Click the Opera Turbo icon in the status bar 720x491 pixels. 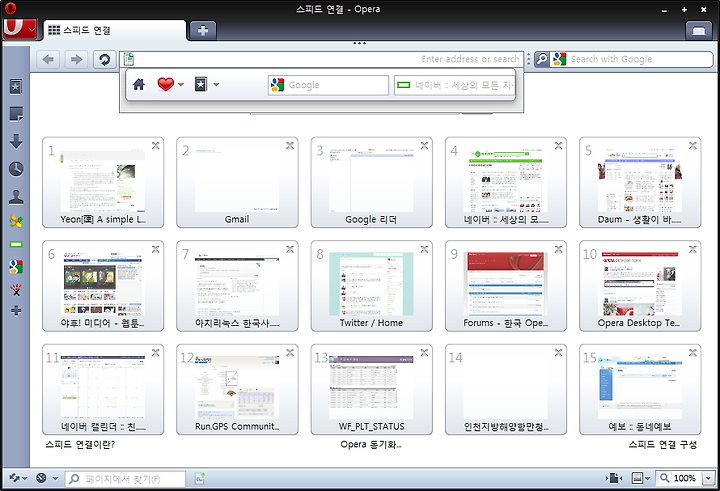41,478
